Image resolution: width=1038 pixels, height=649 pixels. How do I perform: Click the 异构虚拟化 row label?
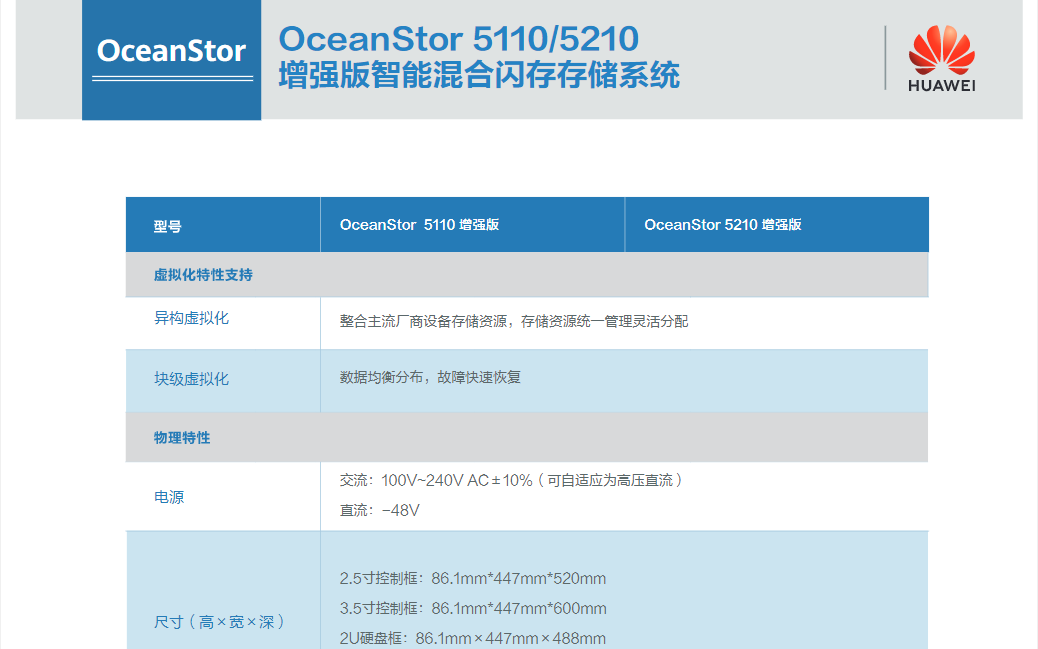(191, 318)
